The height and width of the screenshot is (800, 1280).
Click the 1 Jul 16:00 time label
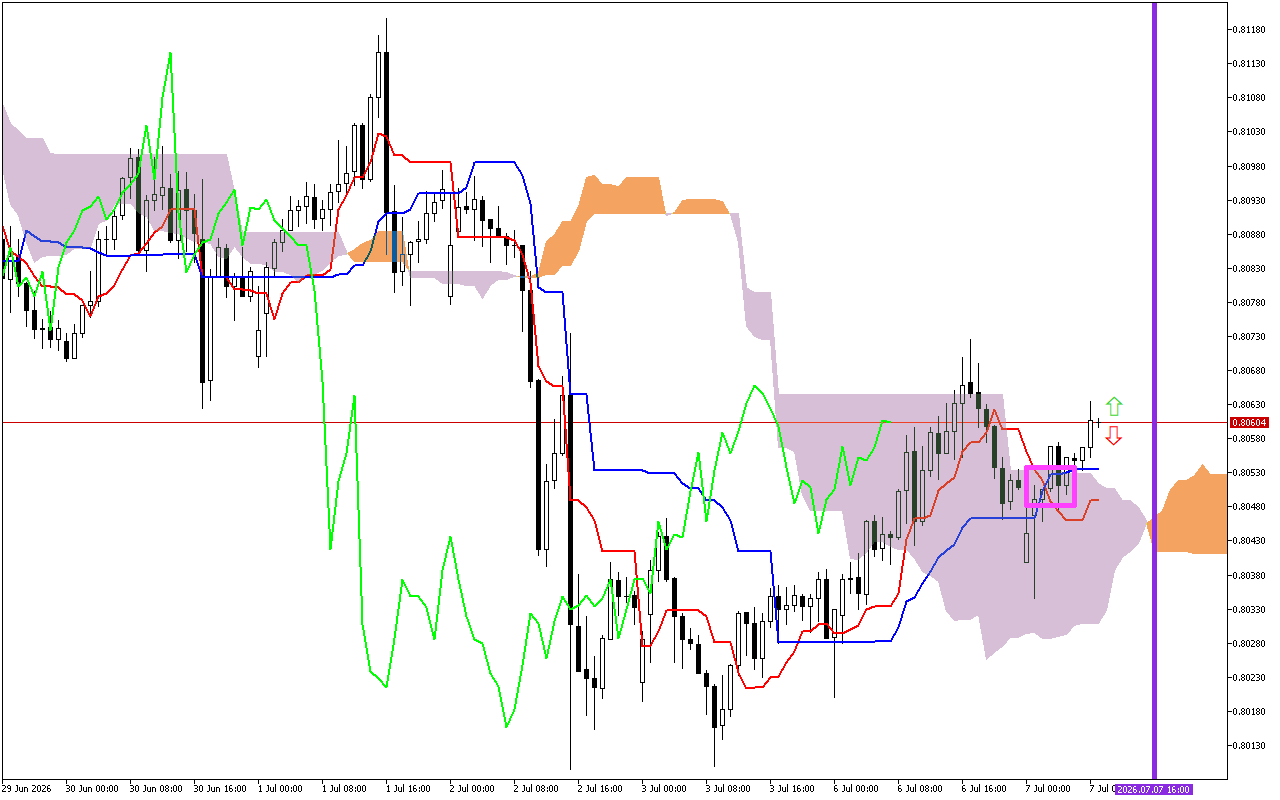[x=407, y=789]
